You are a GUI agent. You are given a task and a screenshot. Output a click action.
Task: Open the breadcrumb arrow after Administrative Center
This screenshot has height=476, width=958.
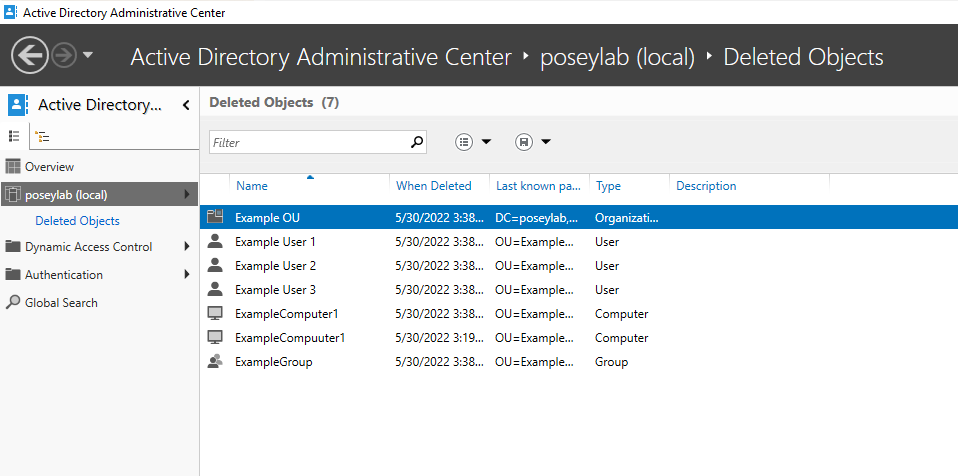pyautogui.click(x=526, y=56)
